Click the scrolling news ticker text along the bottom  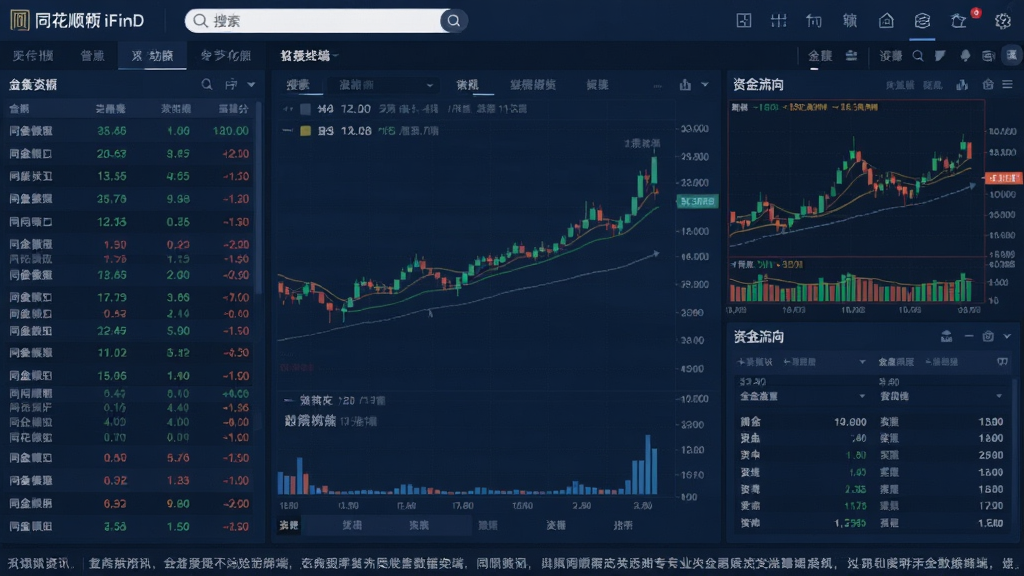pyautogui.click(x=512, y=563)
